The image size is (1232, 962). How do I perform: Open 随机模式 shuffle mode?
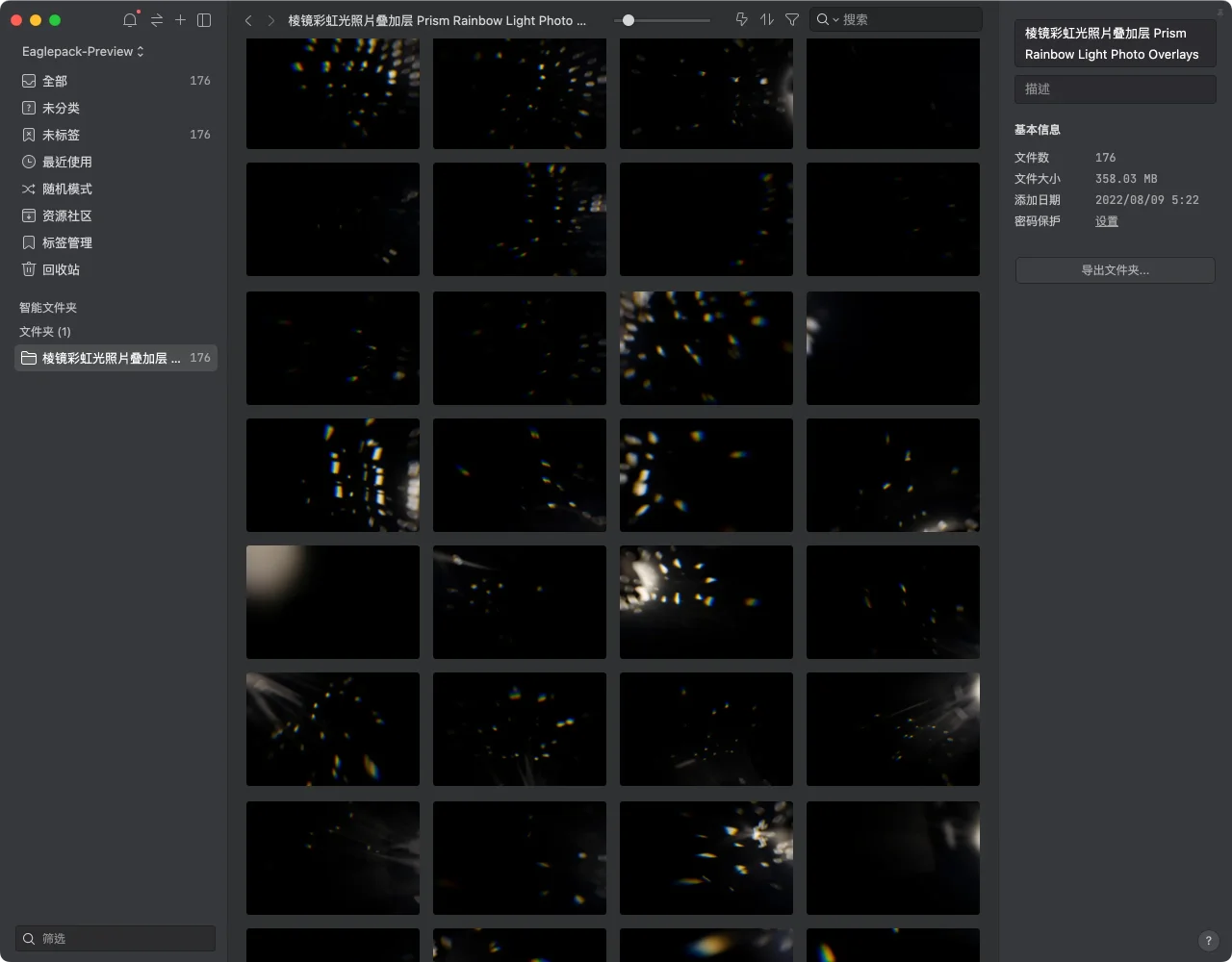click(115, 189)
